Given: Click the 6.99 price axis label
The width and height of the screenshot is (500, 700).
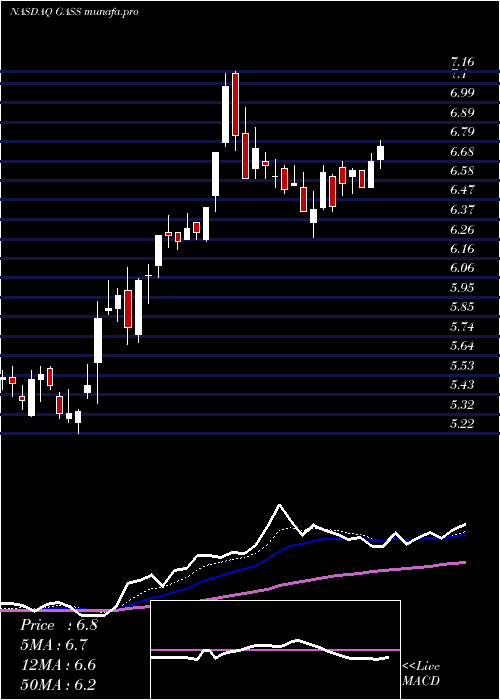Looking at the screenshot, I should click(462, 92).
